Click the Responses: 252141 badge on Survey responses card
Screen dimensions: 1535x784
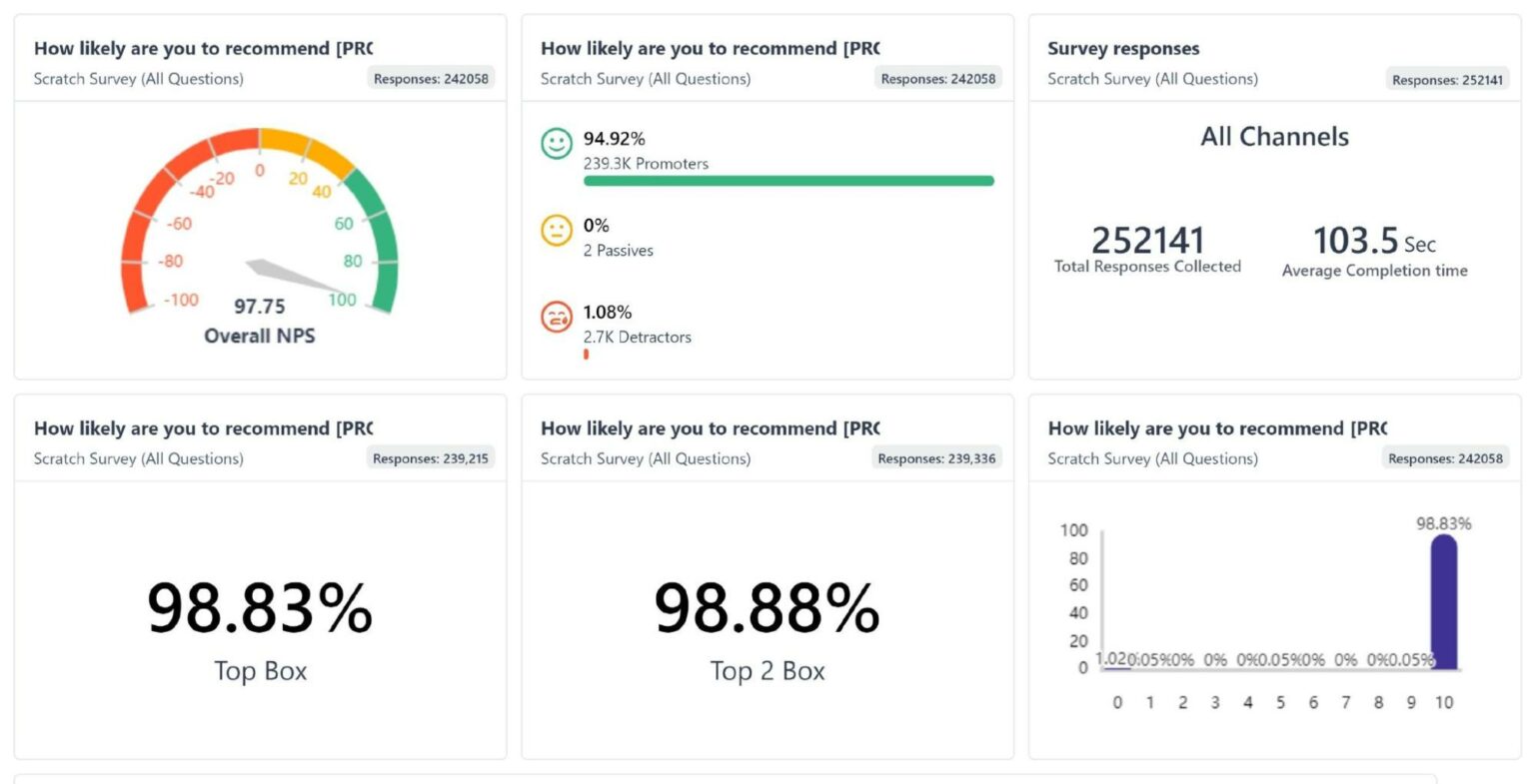click(1447, 79)
